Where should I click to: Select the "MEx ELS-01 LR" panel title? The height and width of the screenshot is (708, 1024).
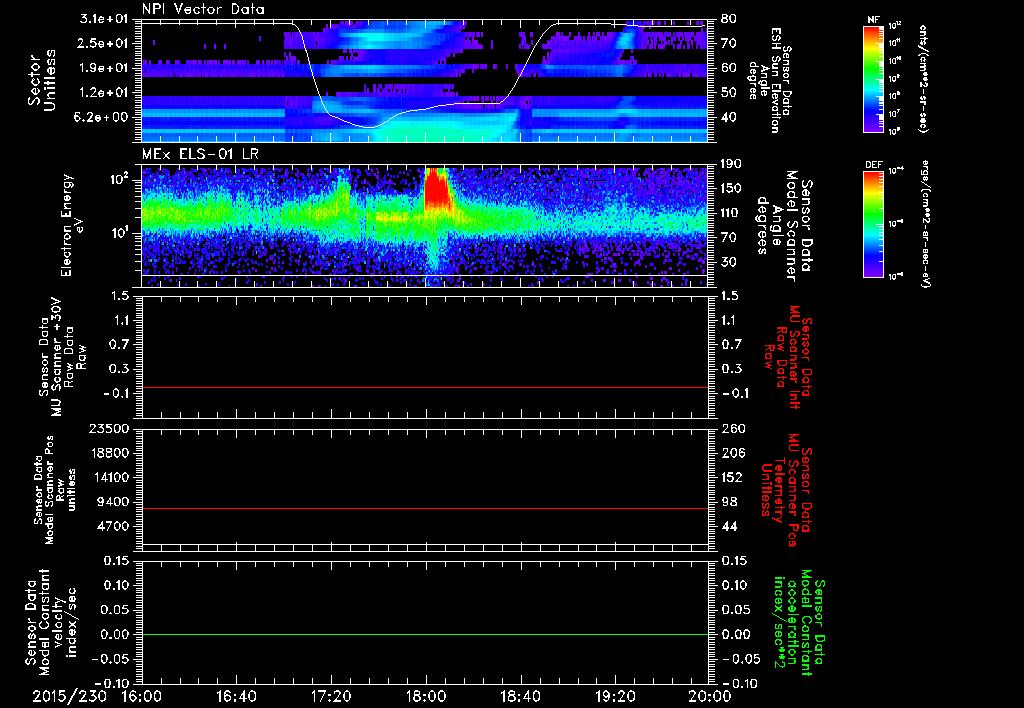[200, 155]
